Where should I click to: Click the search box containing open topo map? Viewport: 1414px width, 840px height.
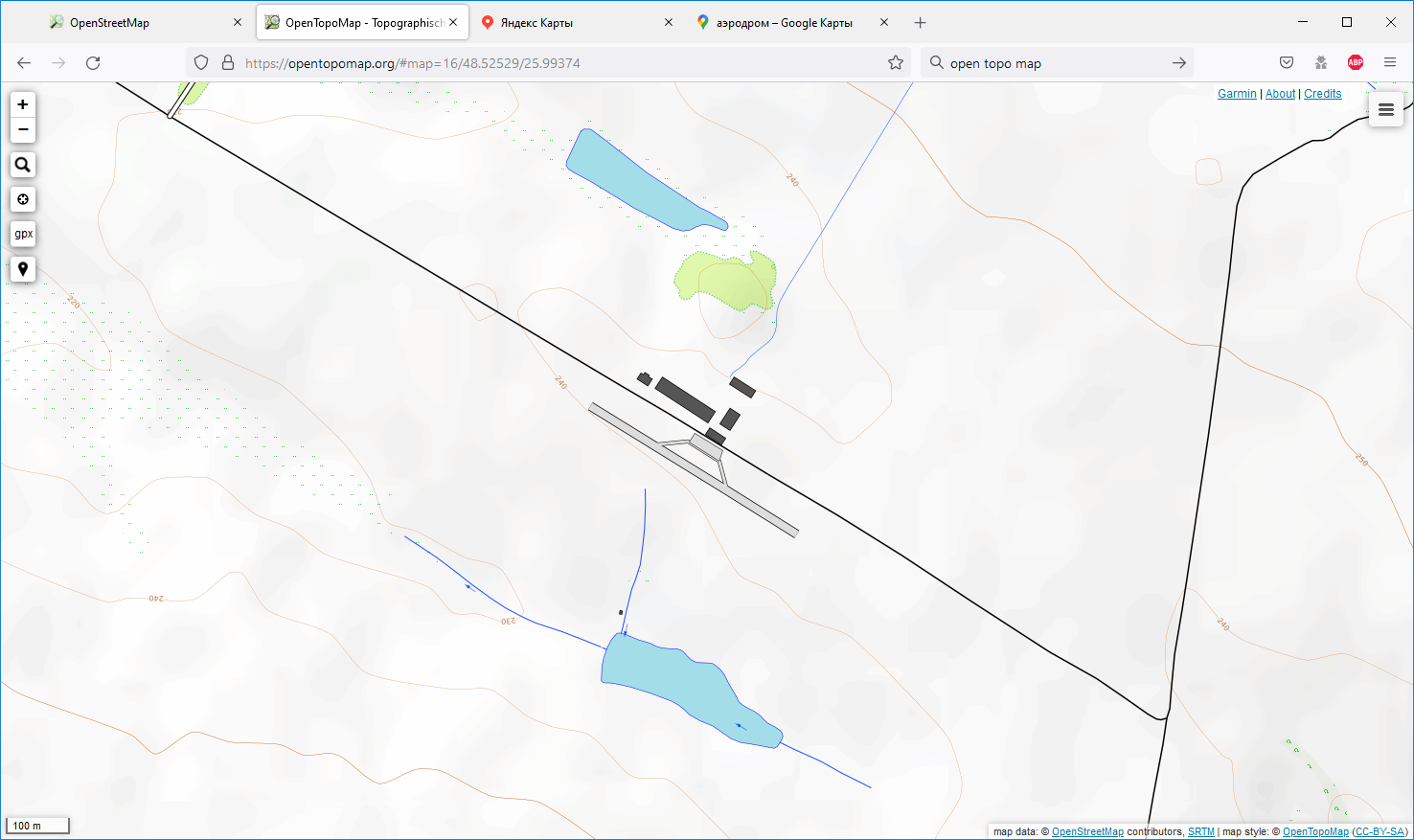[x=1054, y=63]
